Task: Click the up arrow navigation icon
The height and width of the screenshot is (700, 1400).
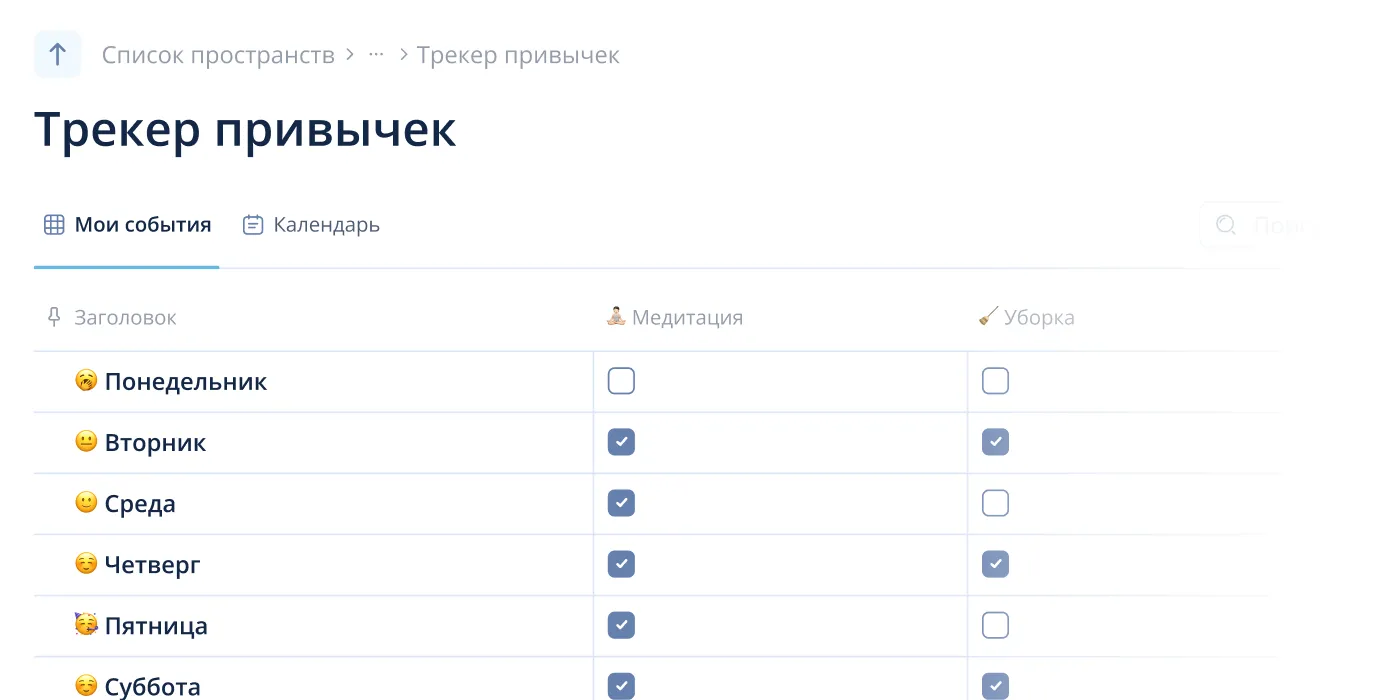Action: [58, 54]
